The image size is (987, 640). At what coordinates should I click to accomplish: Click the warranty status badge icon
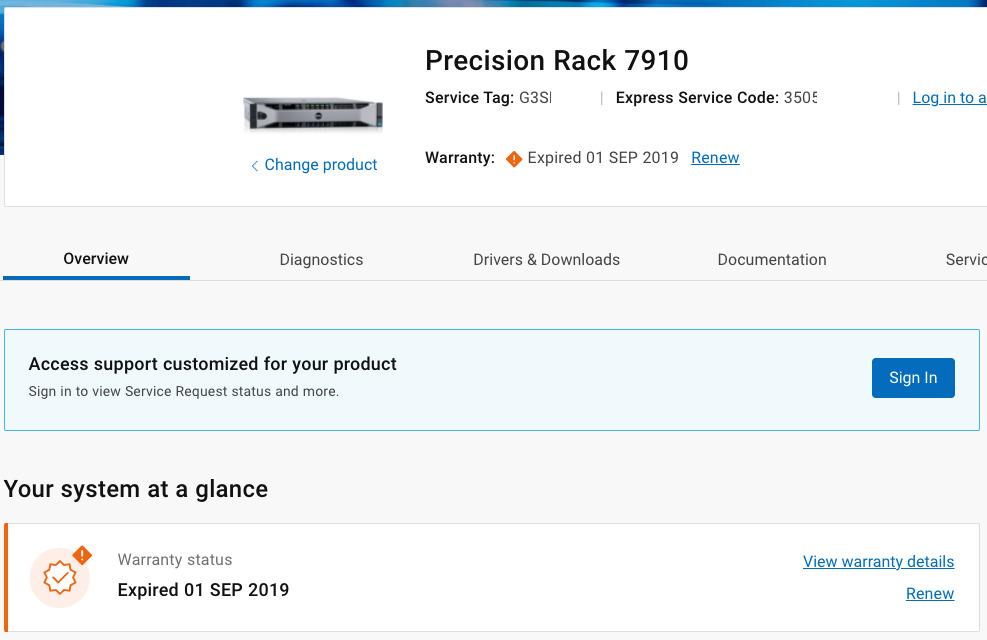click(x=59, y=577)
